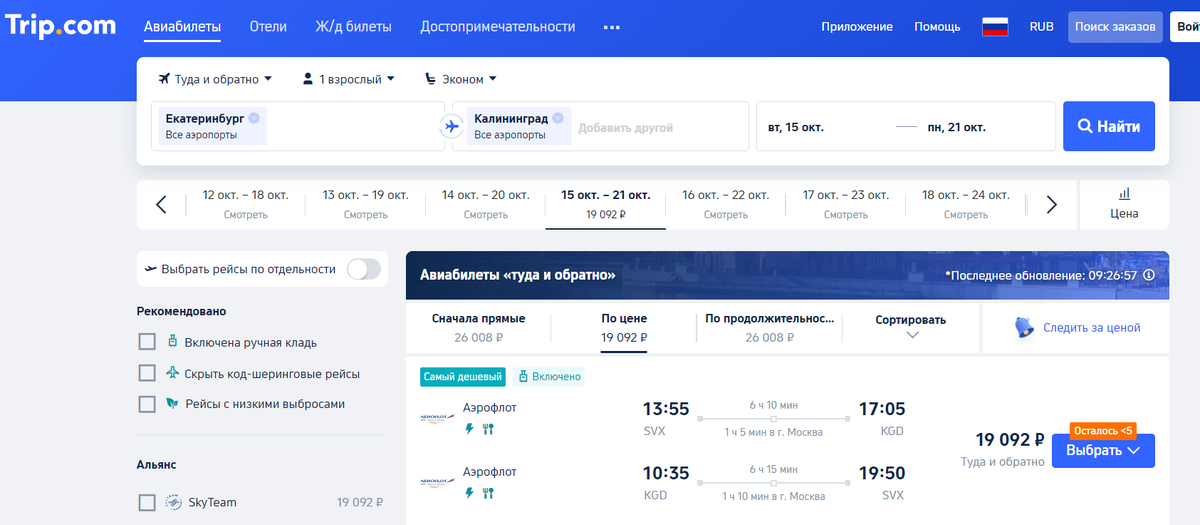Click the bell icon for price alerts
Image resolution: width=1200 pixels, height=525 pixels.
1024,327
